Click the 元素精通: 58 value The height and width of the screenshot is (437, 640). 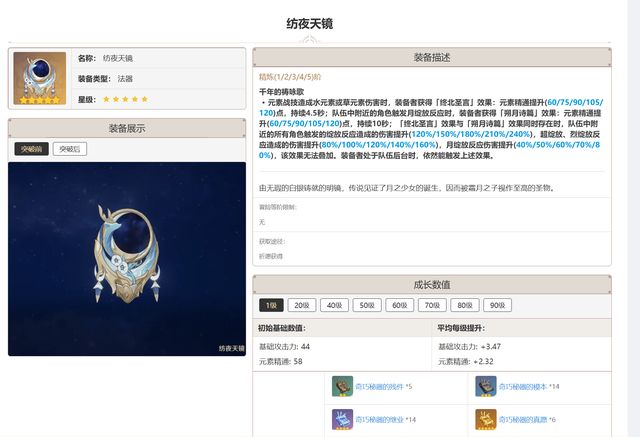281,362
